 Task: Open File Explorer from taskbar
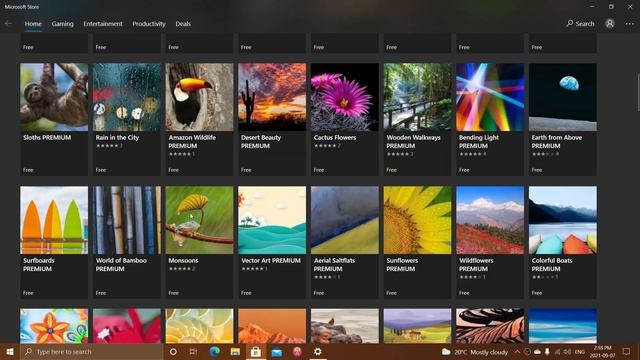point(235,351)
